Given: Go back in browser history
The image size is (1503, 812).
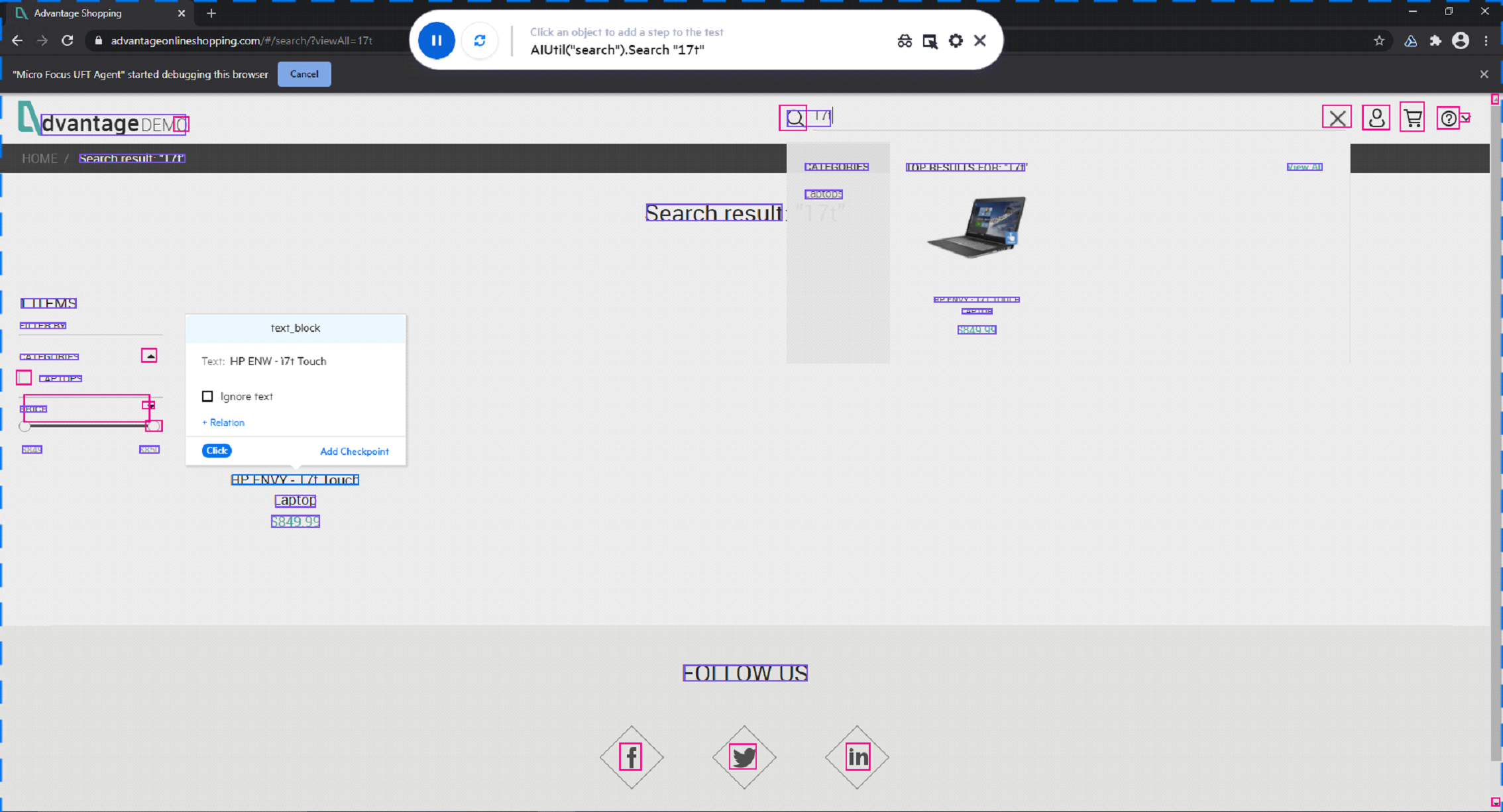Looking at the screenshot, I should [17, 40].
